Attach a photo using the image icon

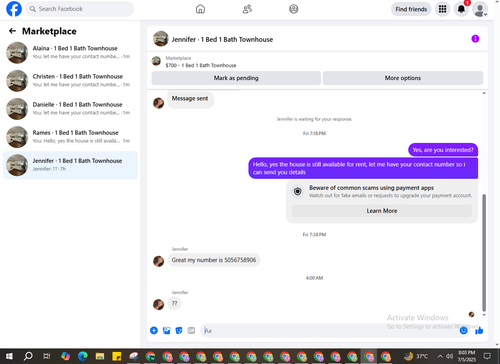166,330
